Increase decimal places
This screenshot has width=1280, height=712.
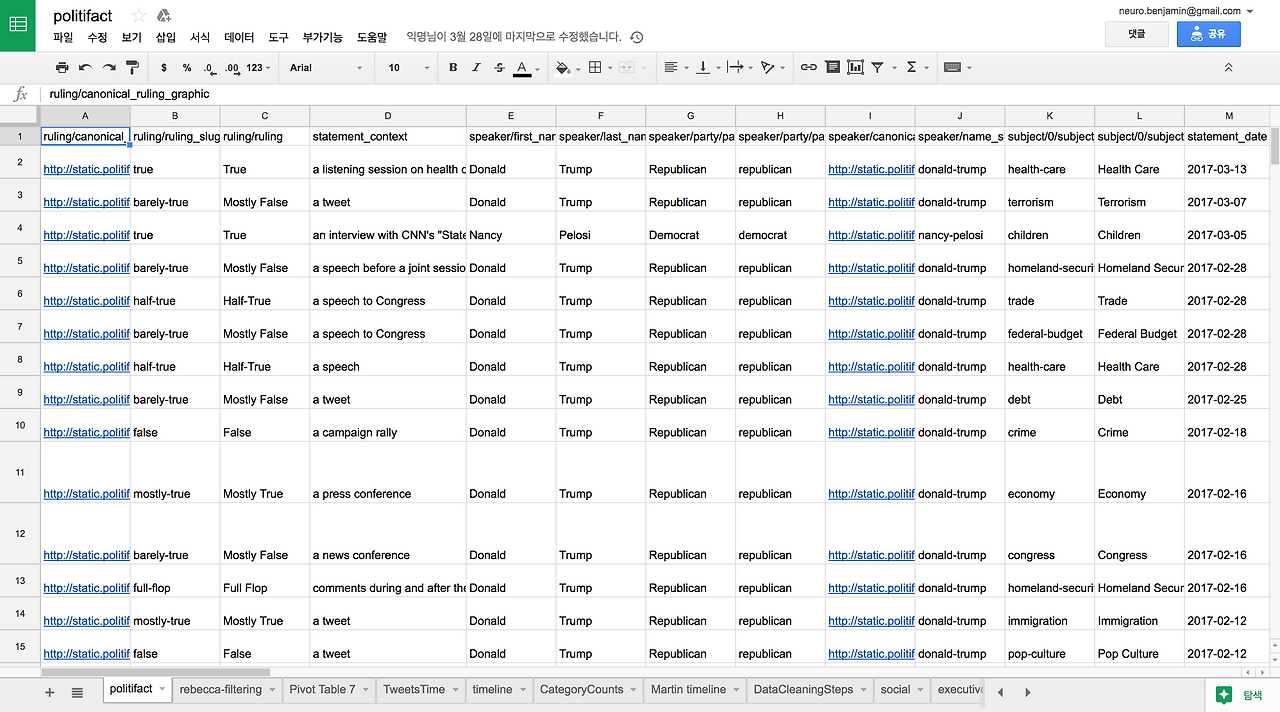pyautogui.click(x=232, y=67)
